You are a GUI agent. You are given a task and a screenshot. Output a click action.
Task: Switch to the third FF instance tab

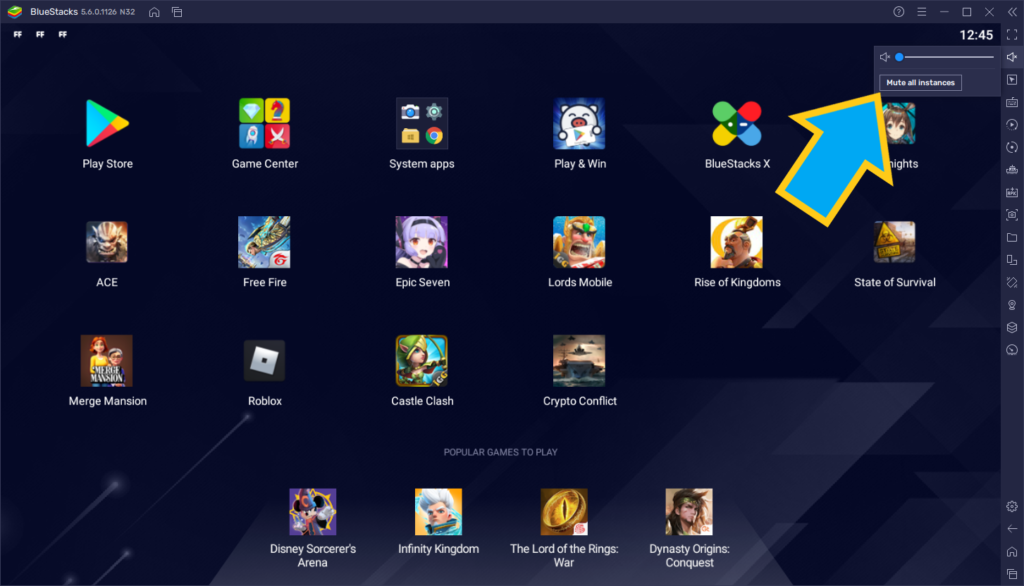click(62, 33)
